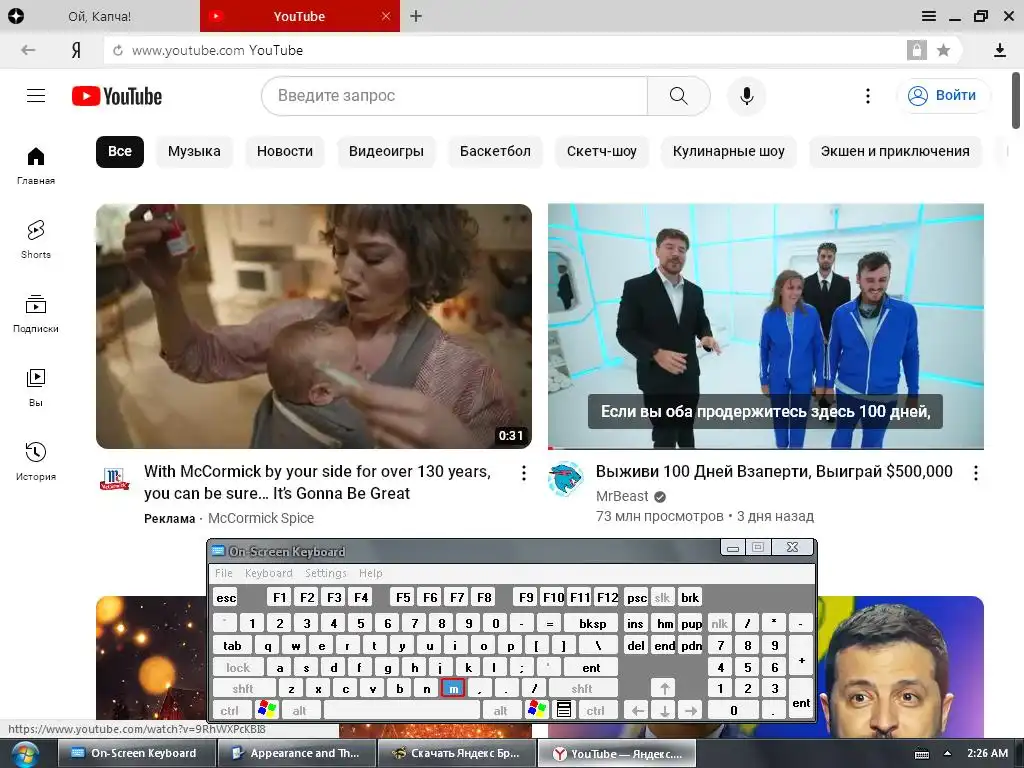Click the Войти sign-in button
The height and width of the screenshot is (768, 1024).
tap(943, 96)
